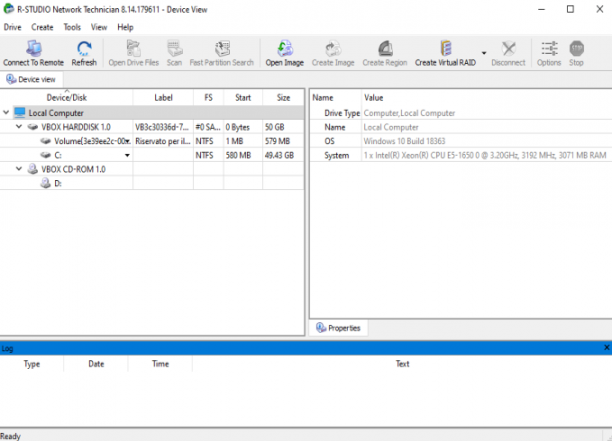Sort by Device/Disk column header
612x441 pixels.
click(66, 98)
